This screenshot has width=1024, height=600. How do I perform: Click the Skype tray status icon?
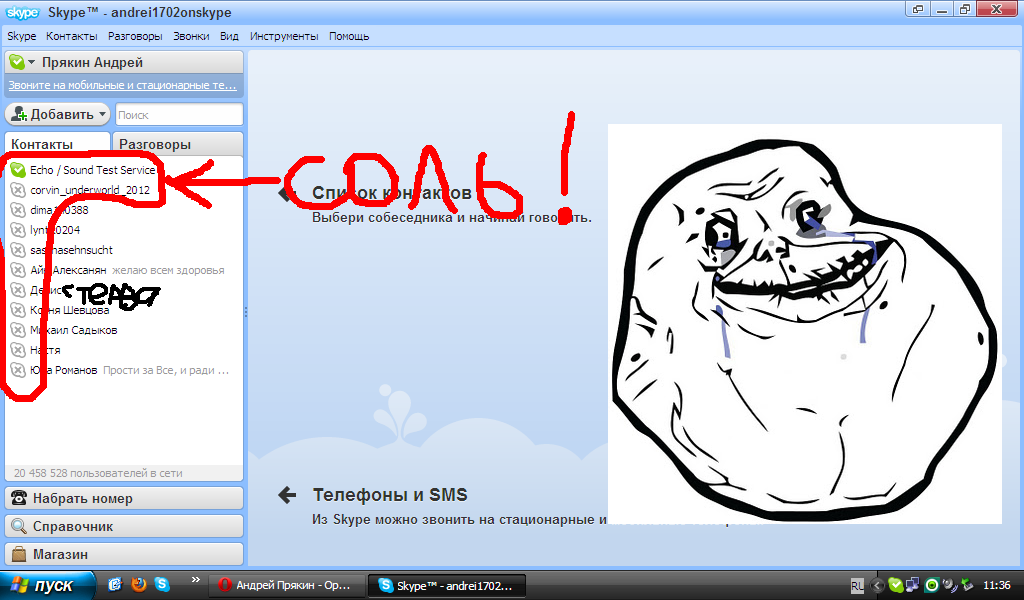(895, 586)
